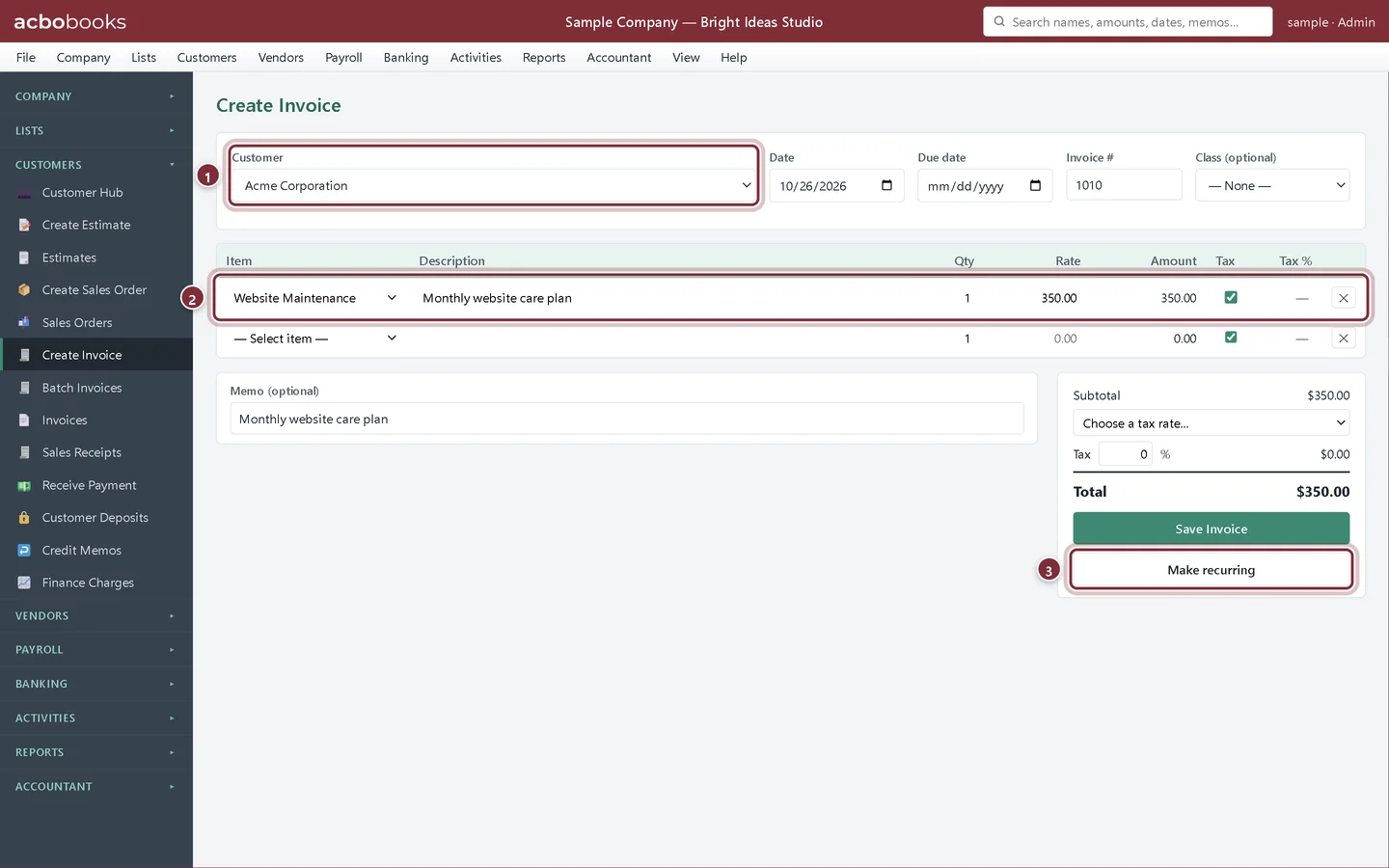Click the Tax percent input field

point(1126,454)
